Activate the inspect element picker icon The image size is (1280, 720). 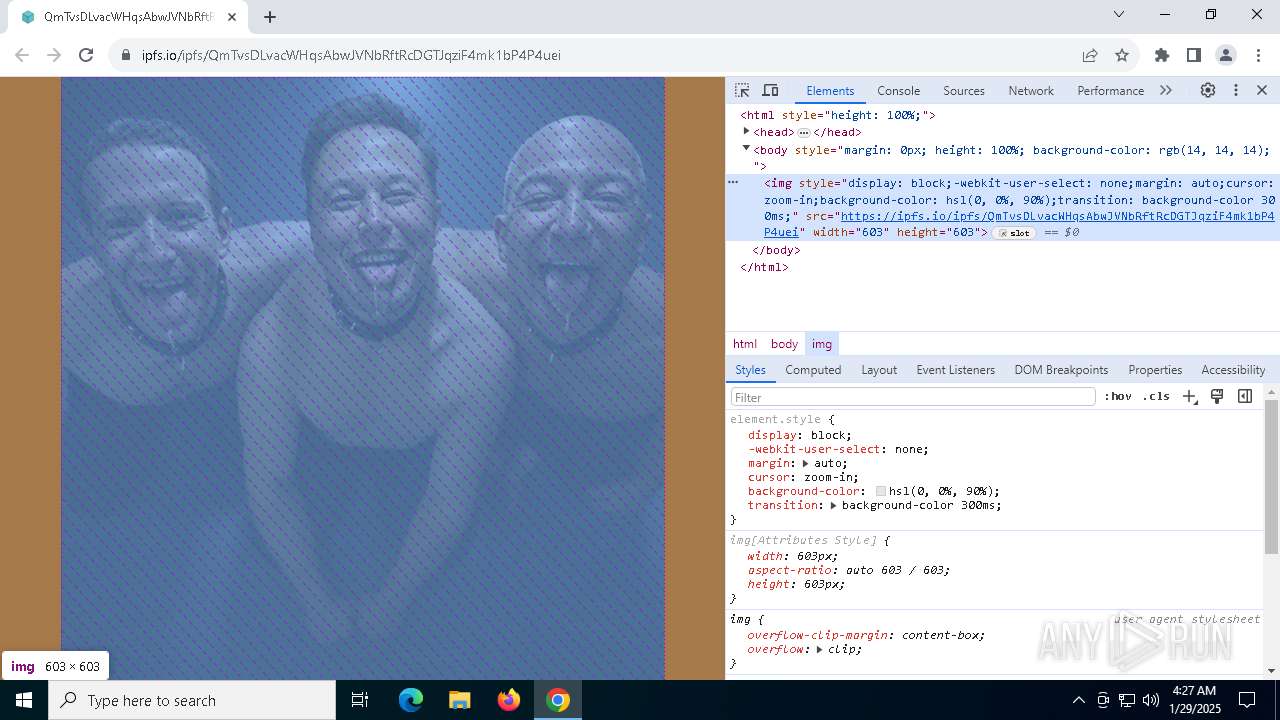coord(742,90)
